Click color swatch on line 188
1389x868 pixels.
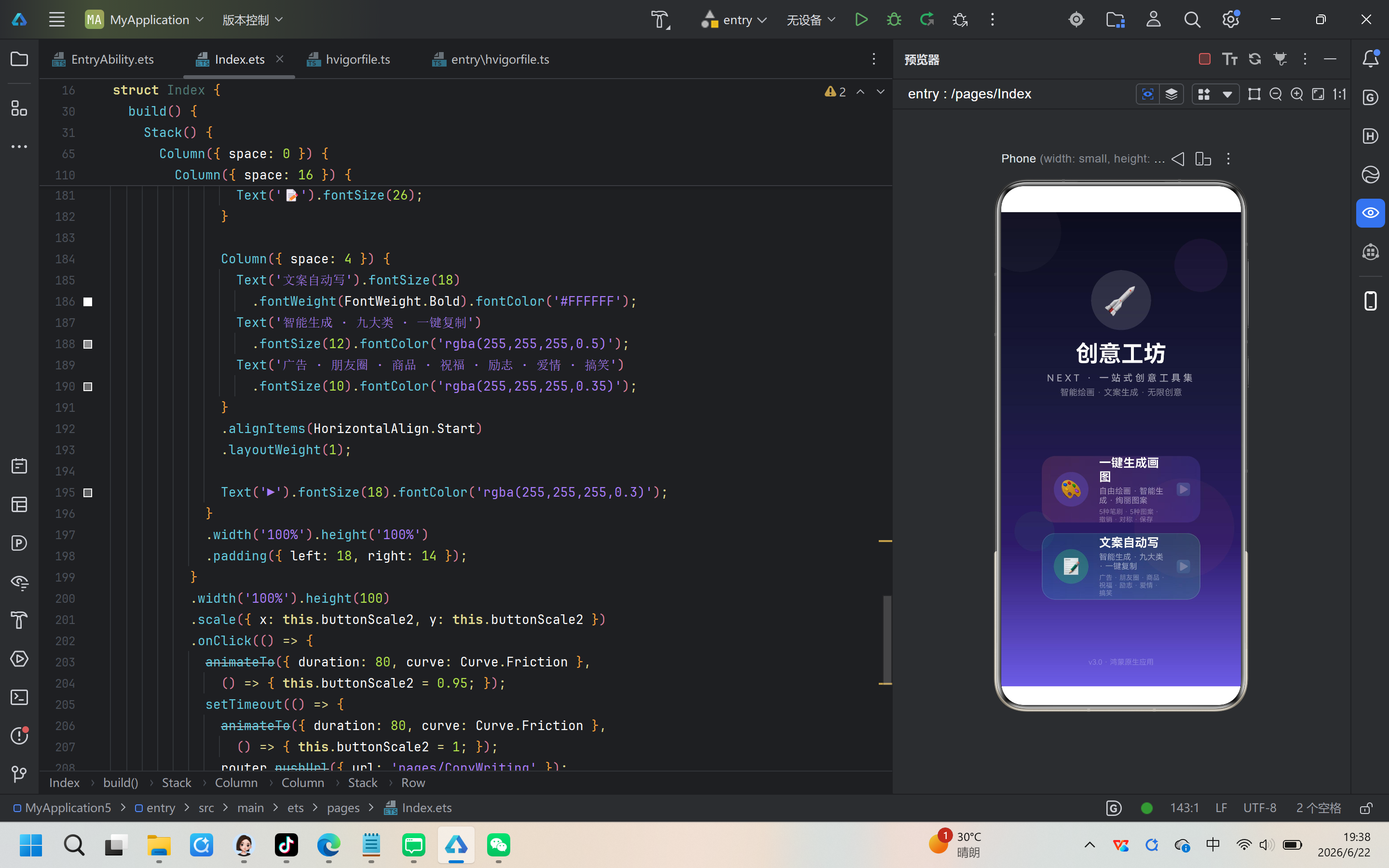[x=88, y=344]
